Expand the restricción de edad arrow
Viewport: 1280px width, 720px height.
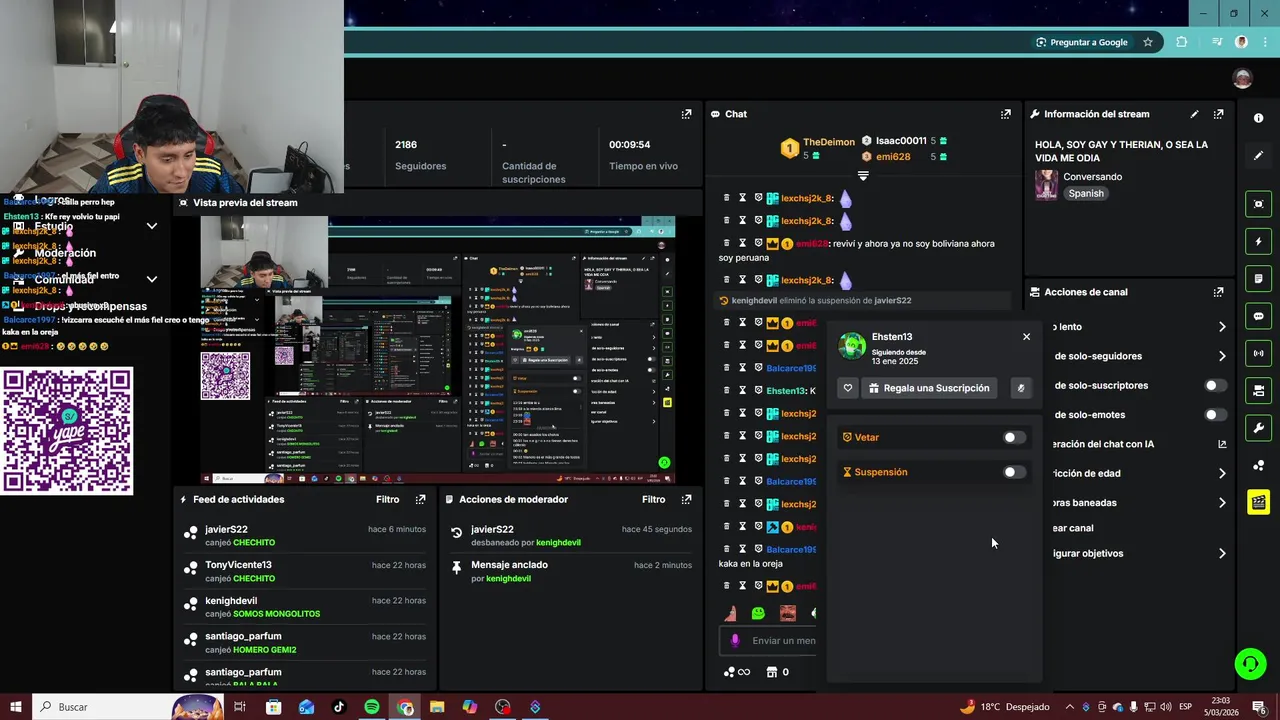coord(1221,473)
